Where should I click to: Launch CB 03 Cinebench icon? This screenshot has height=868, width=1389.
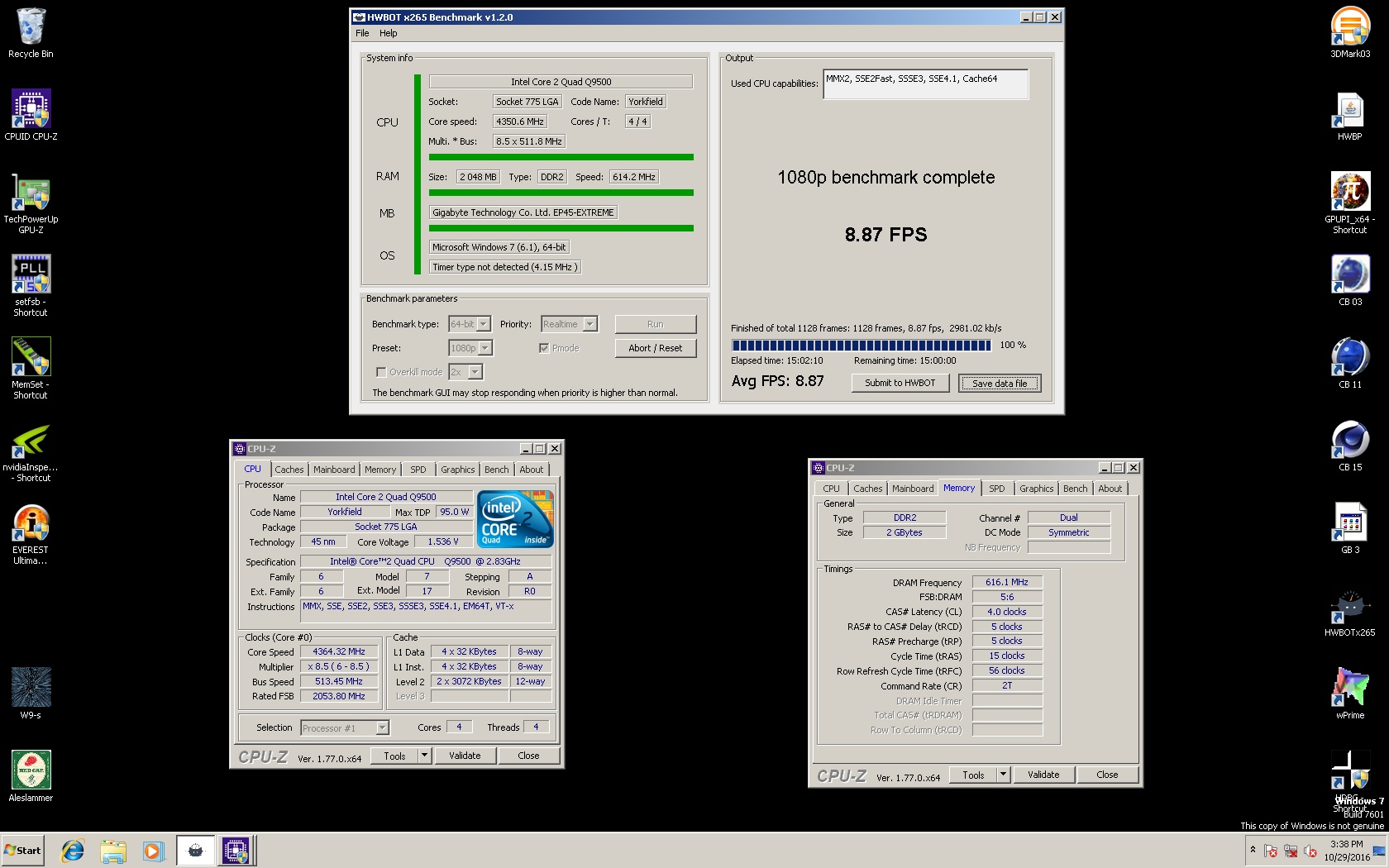[1350, 281]
